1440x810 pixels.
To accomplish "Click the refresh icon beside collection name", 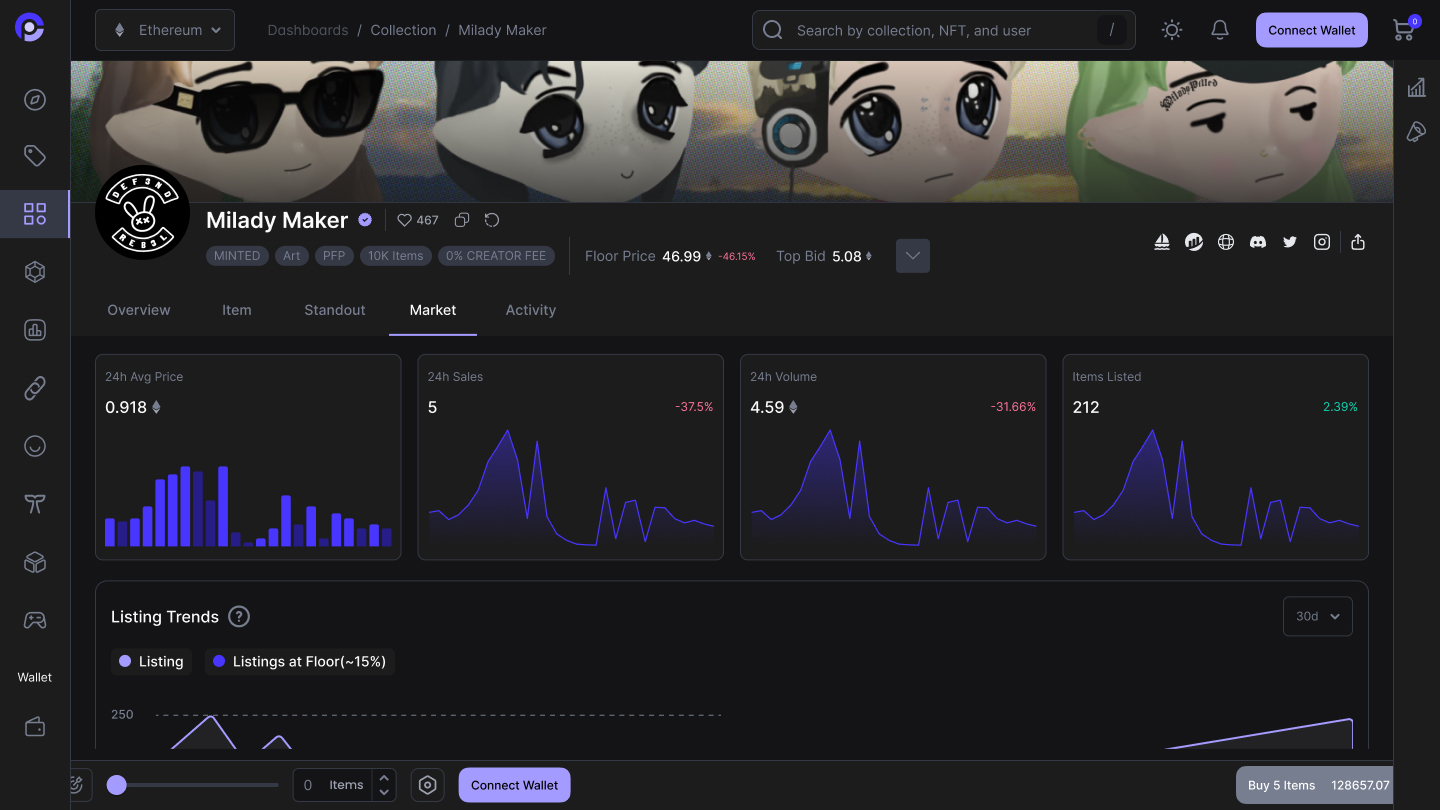I will [x=492, y=220].
